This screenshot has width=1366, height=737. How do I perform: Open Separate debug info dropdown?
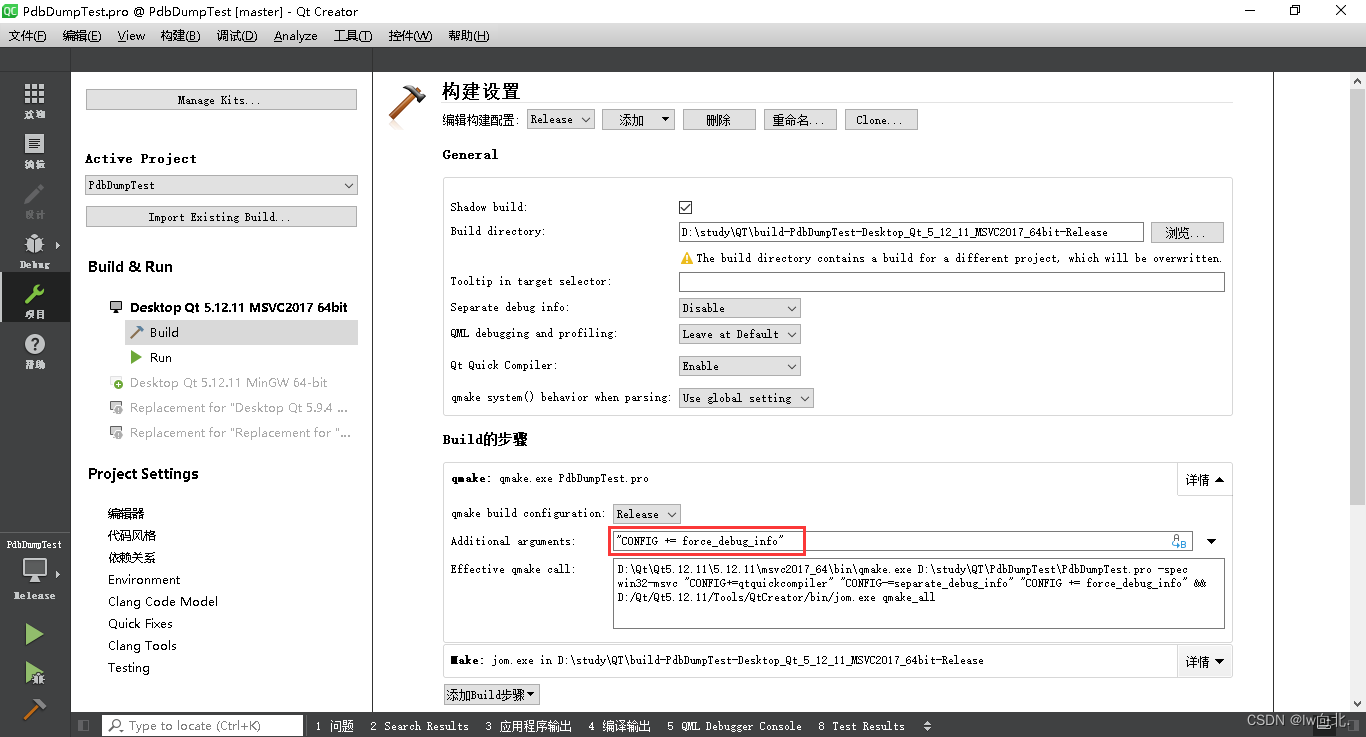pyautogui.click(x=740, y=308)
